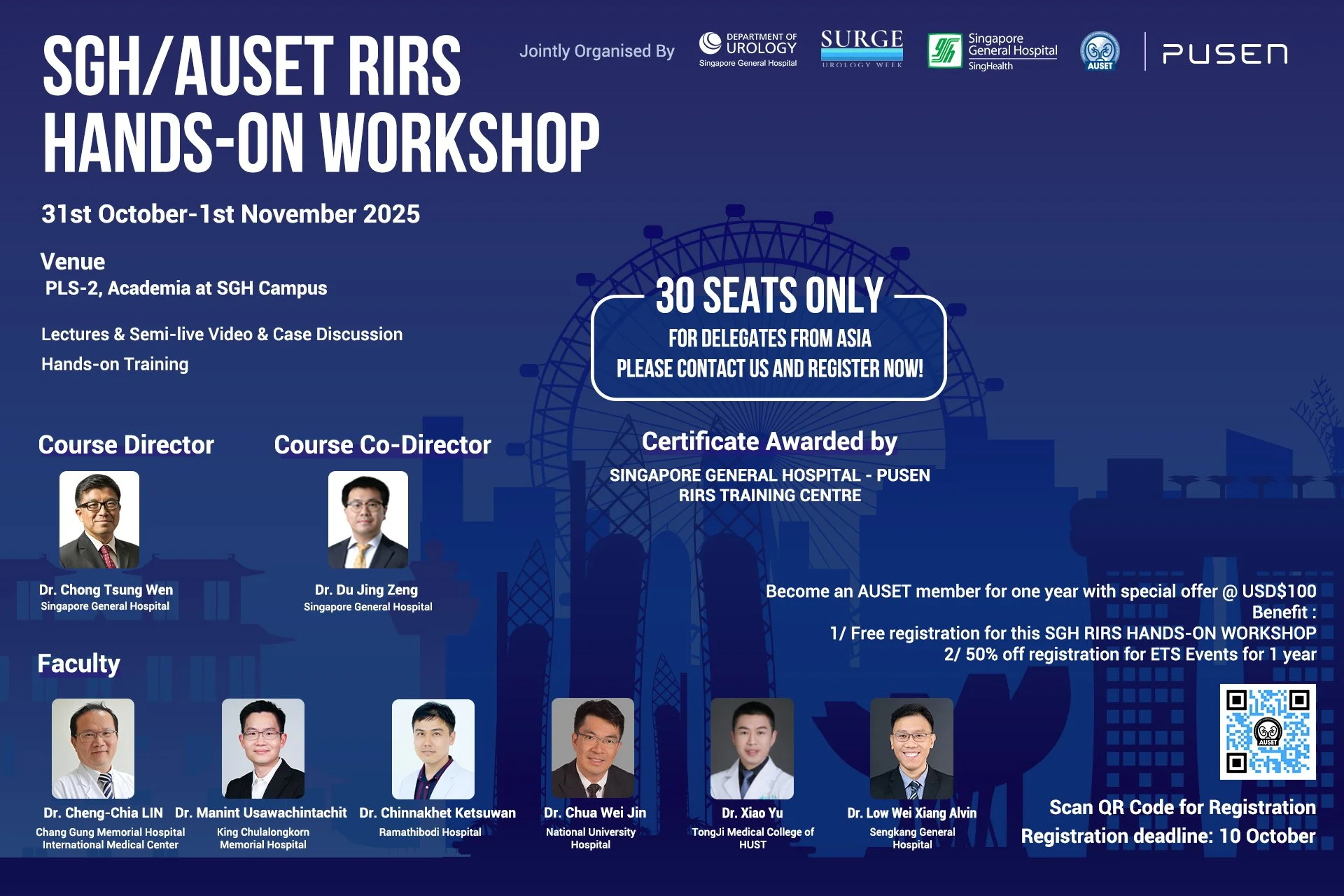This screenshot has height=896, width=1344.
Task: Click 'Chang Gung Memorial Hospital' affiliation text
Action: 111,832
